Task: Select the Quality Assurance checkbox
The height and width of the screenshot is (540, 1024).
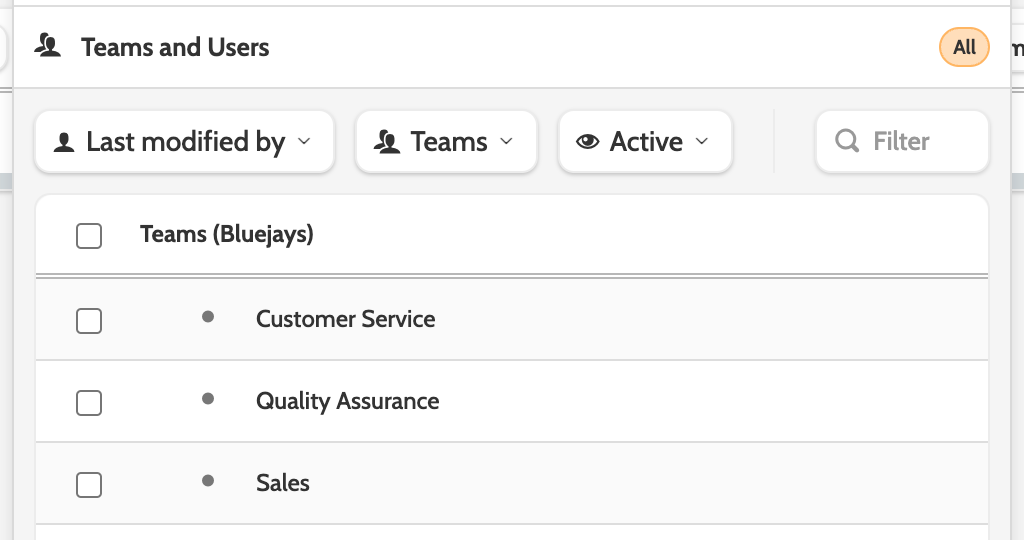Action: pyautogui.click(x=89, y=402)
